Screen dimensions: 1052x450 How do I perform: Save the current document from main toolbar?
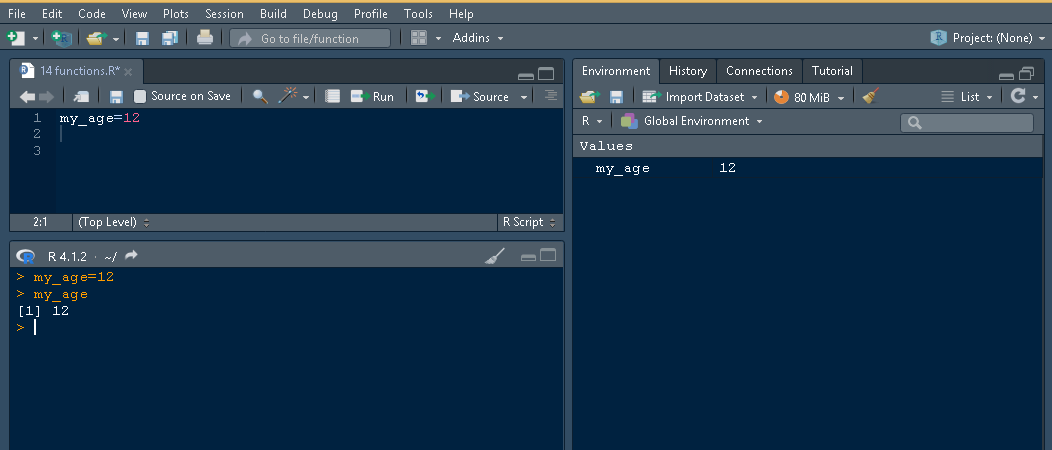tap(142, 38)
